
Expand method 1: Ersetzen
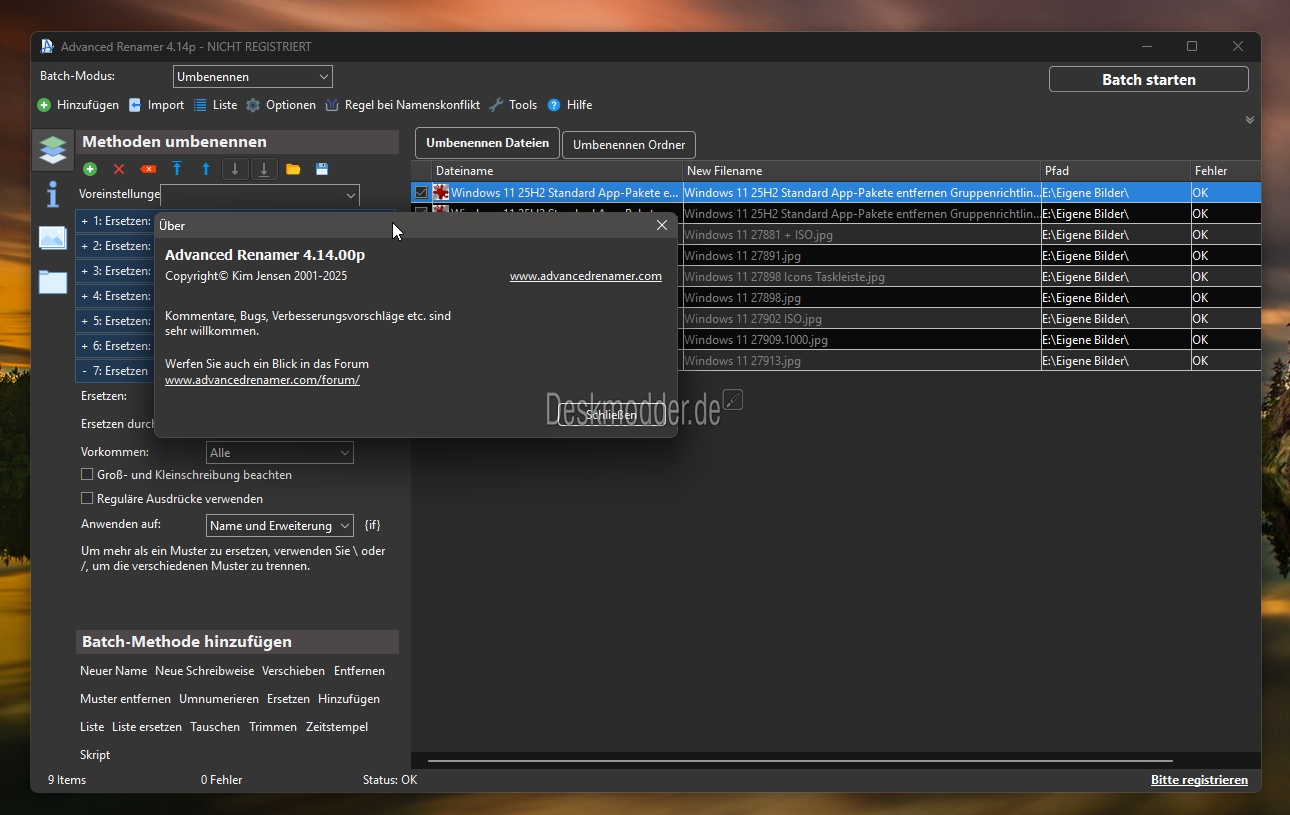pos(85,221)
